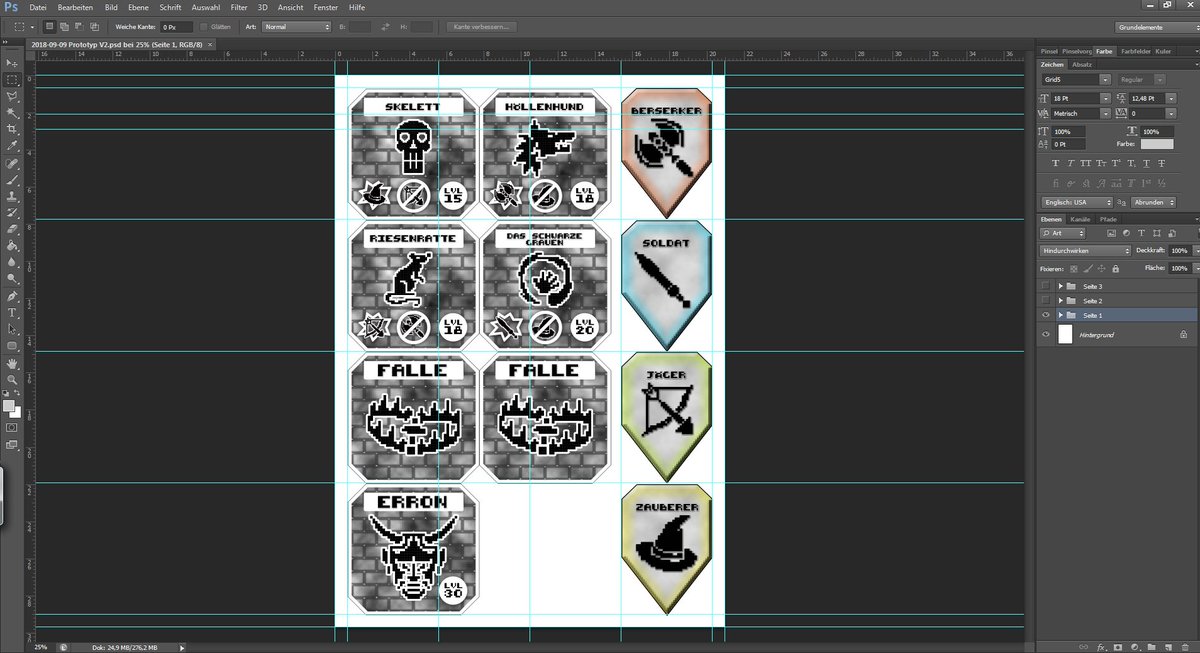Screen dimensions: 1200x653
Task: Open the Filter menu
Action: pos(239,7)
